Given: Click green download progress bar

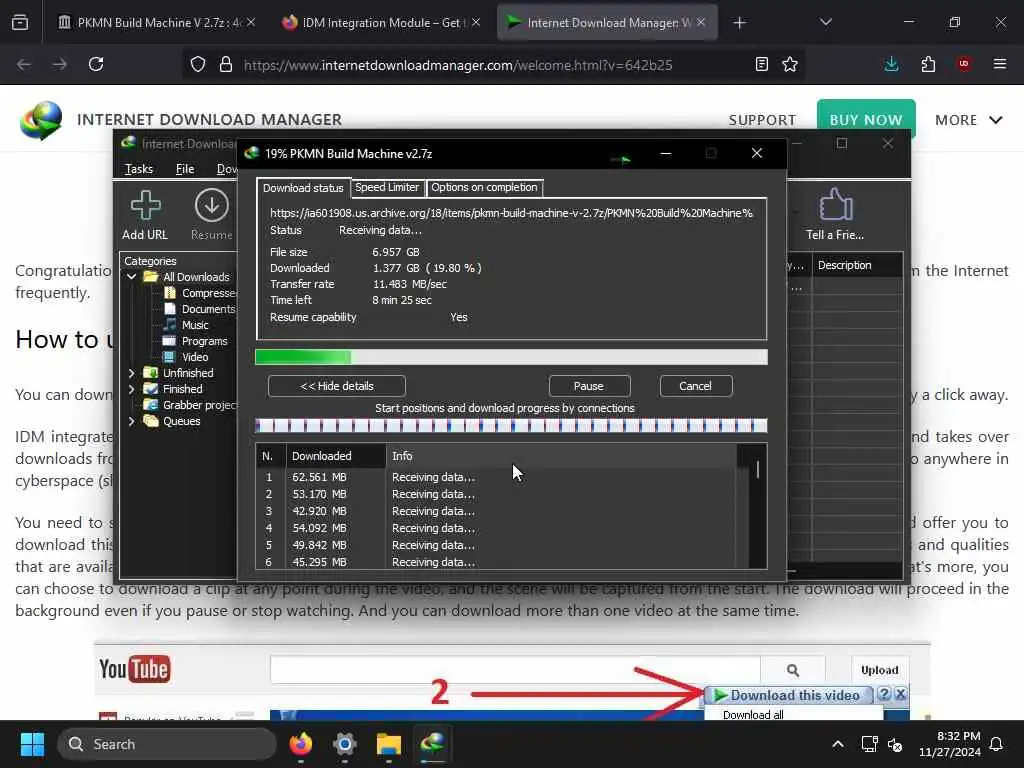Looking at the screenshot, I should pos(511,357).
